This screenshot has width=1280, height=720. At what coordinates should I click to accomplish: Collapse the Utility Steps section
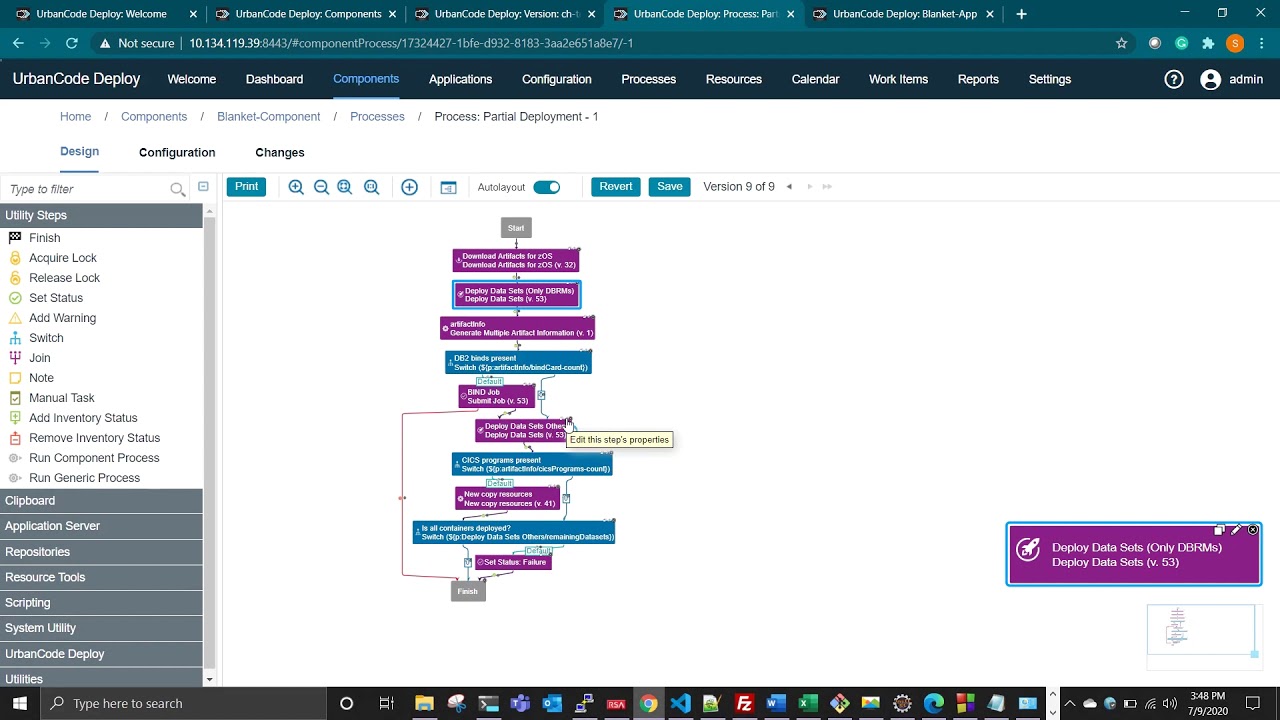coord(101,215)
